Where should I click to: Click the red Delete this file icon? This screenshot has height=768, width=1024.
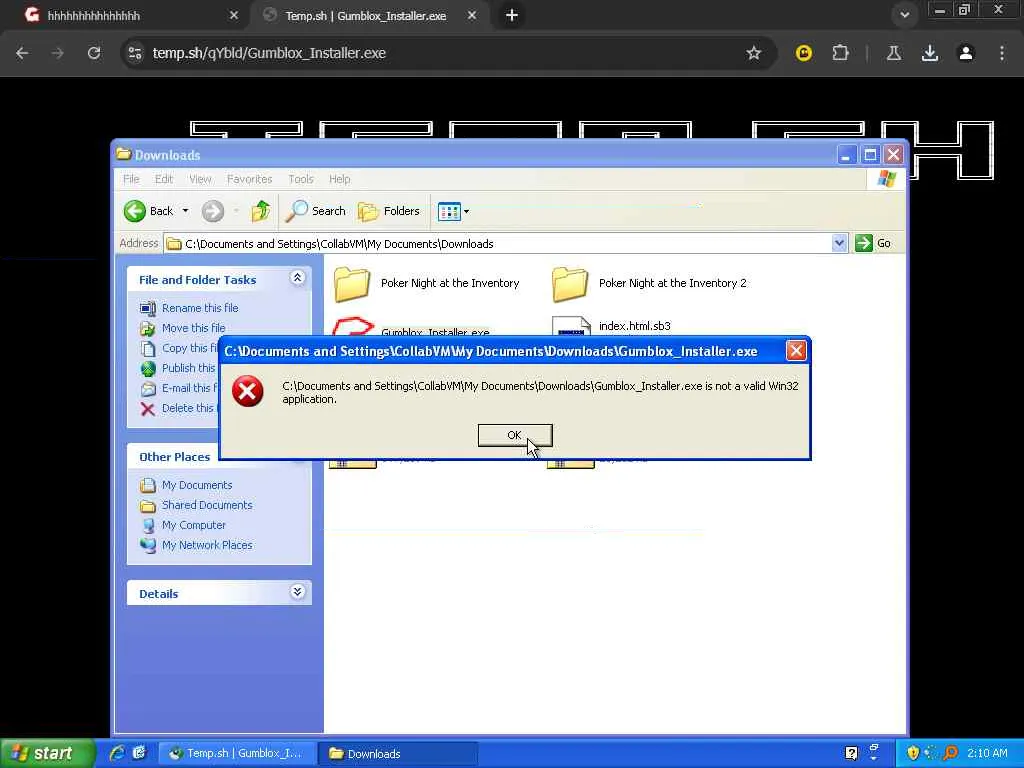pos(148,409)
